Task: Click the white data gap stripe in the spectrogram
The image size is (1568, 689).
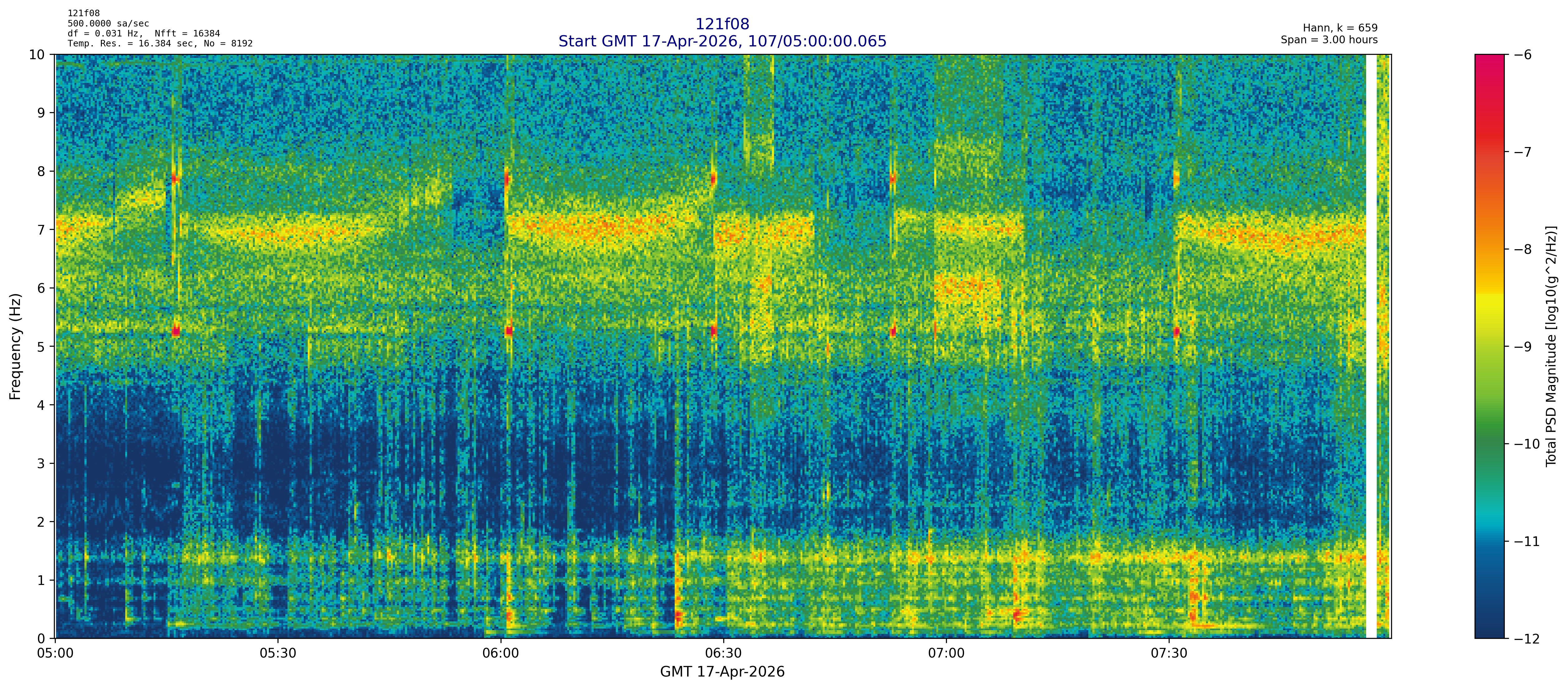Action: (1371, 346)
